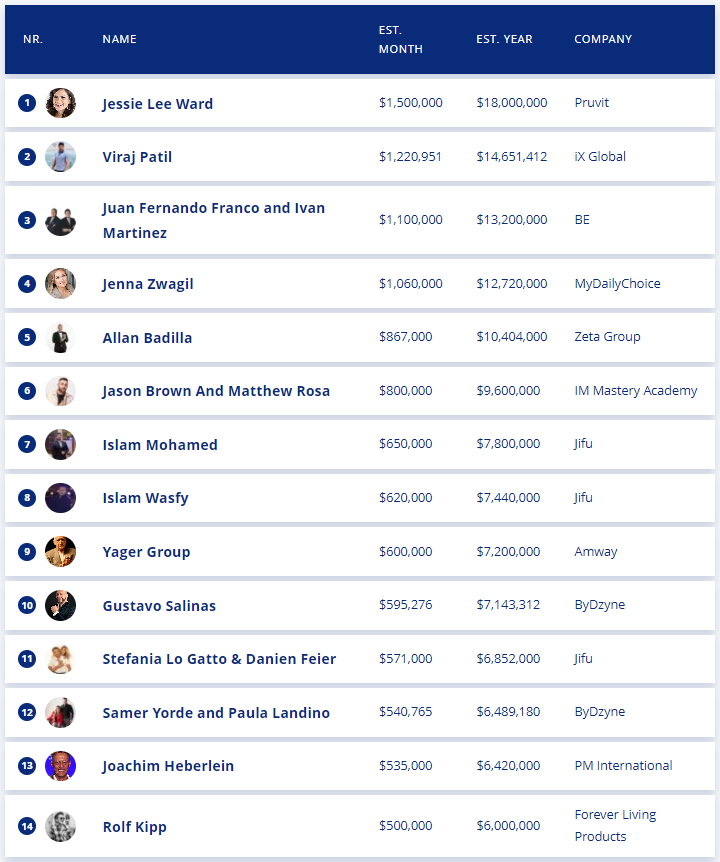Click Joachim Heberlein's profile photo
Image resolution: width=720 pixels, height=862 pixels.
coord(60,766)
